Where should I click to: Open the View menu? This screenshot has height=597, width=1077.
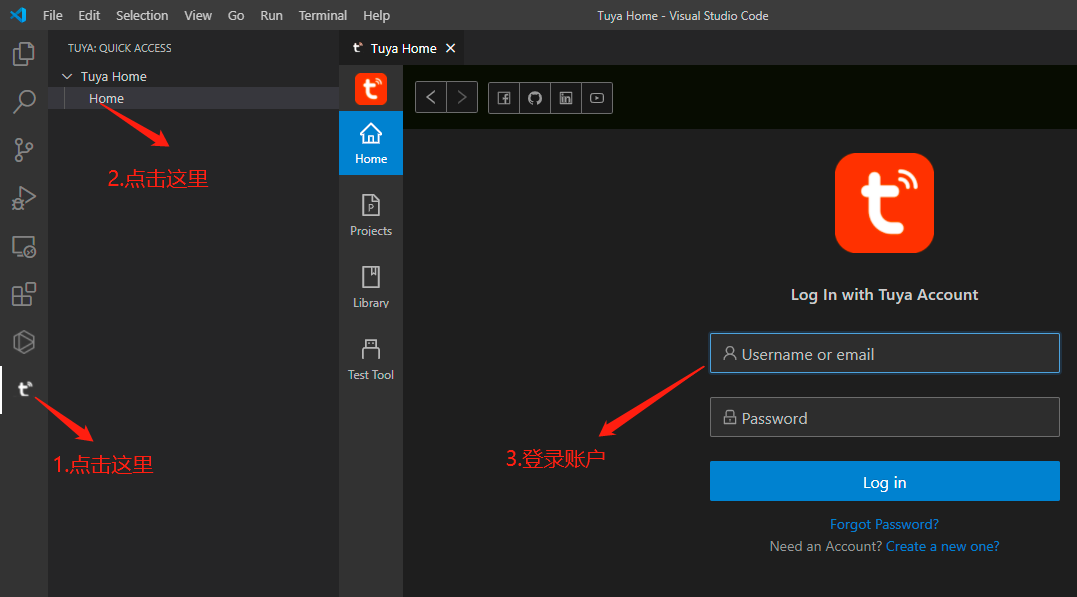pos(198,15)
